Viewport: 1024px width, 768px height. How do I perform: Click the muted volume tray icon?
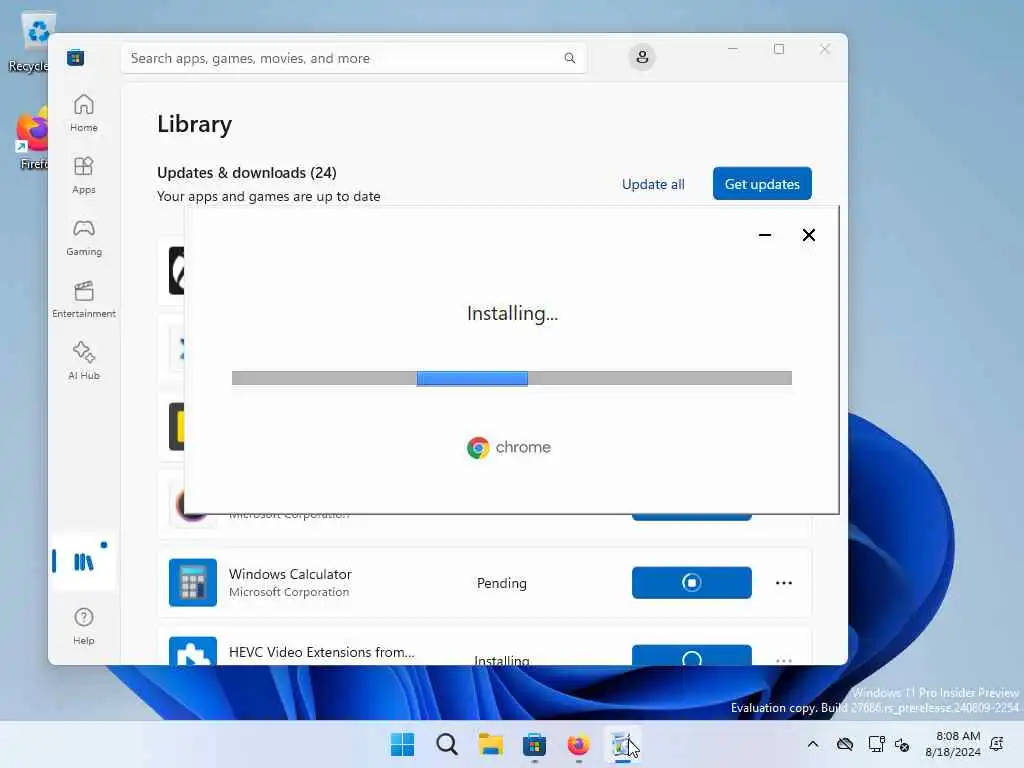click(903, 744)
